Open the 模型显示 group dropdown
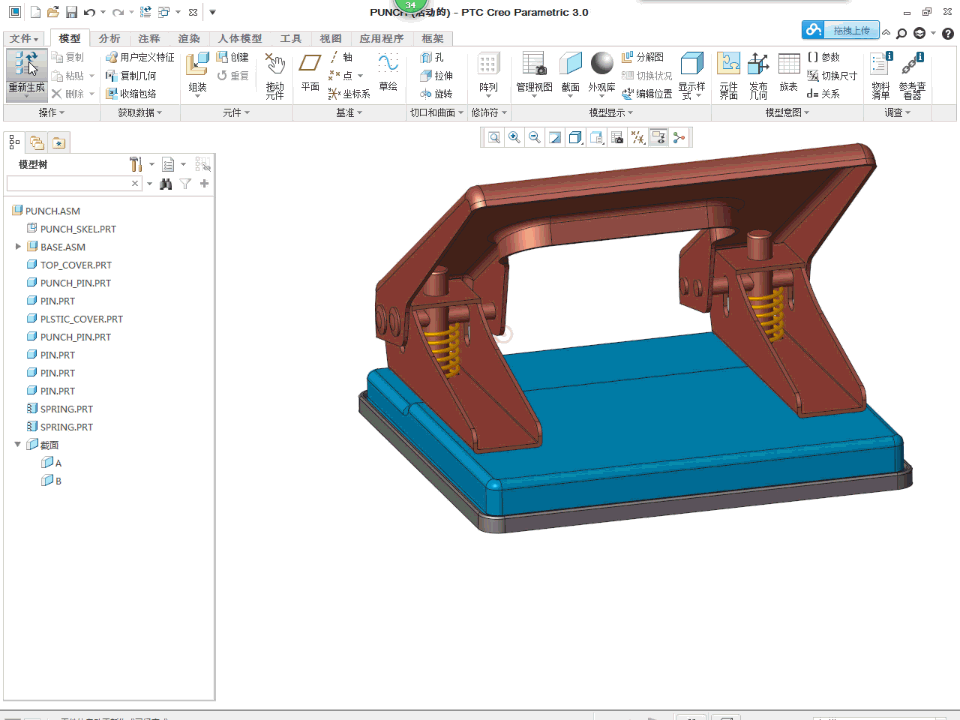 (614, 113)
